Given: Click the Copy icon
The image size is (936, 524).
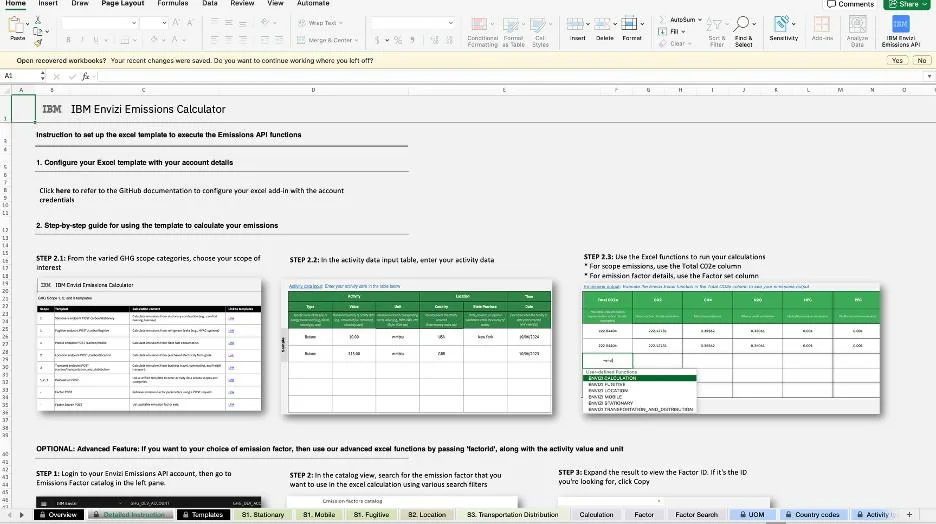Looking at the screenshot, I should (x=38, y=31).
